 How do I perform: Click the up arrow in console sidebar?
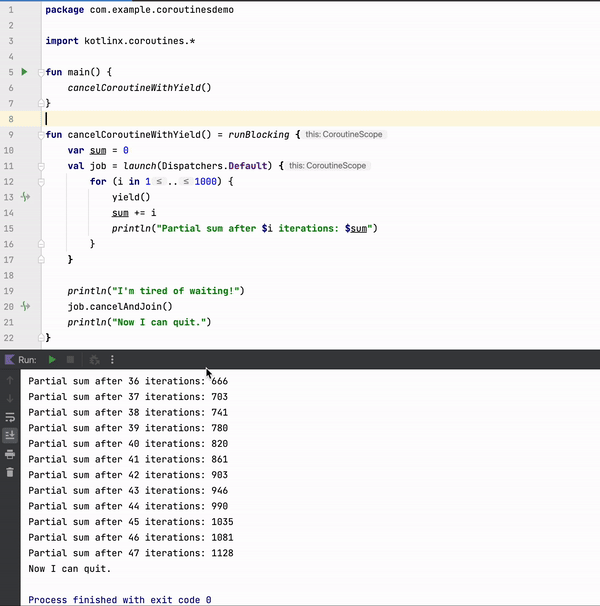pyautogui.click(x=10, y=381)
